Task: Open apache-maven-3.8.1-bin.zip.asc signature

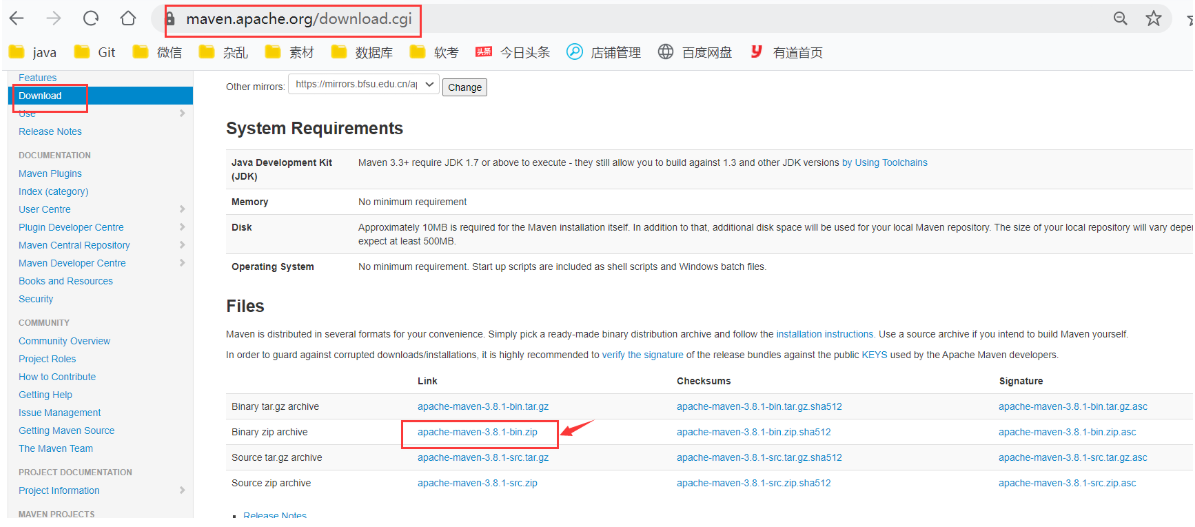Action: 1068,432
